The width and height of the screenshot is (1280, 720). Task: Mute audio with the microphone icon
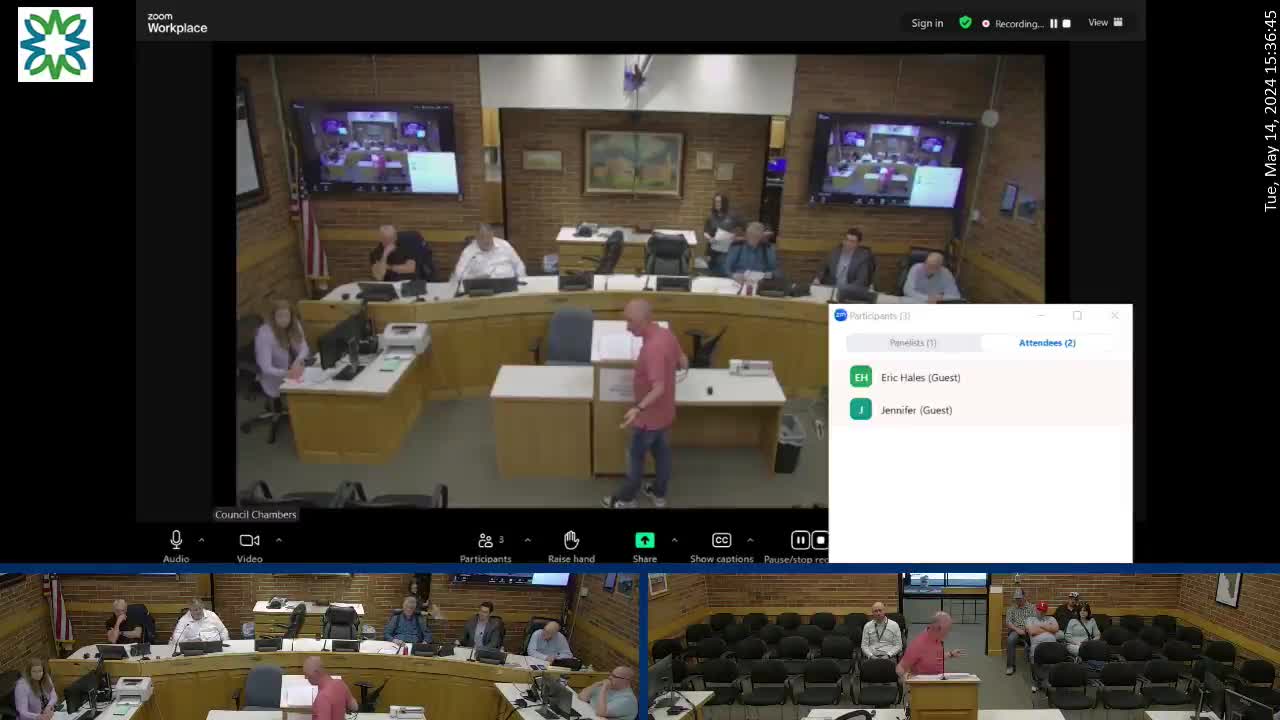pos(176,540)
